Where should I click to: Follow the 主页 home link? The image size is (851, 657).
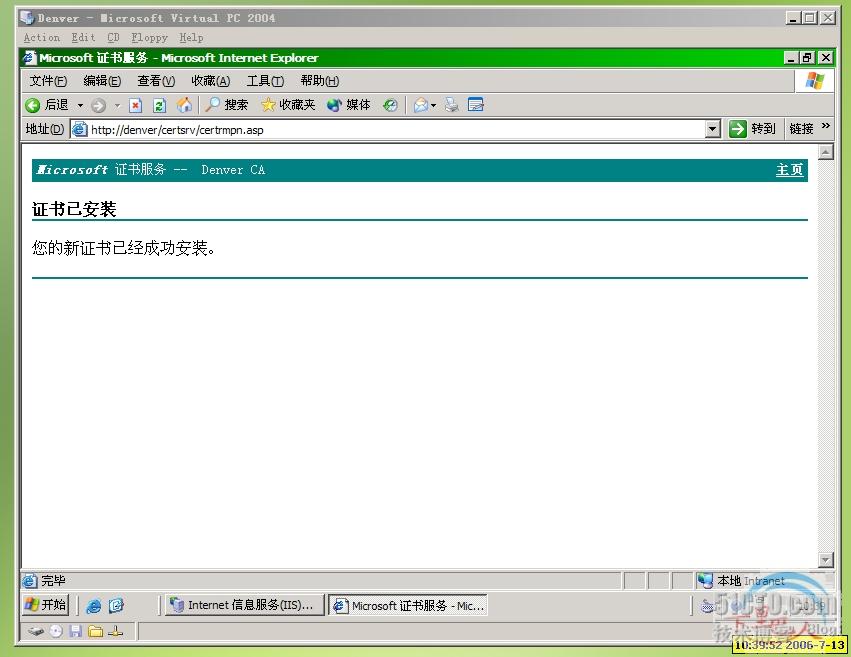[x=789, y=170]
